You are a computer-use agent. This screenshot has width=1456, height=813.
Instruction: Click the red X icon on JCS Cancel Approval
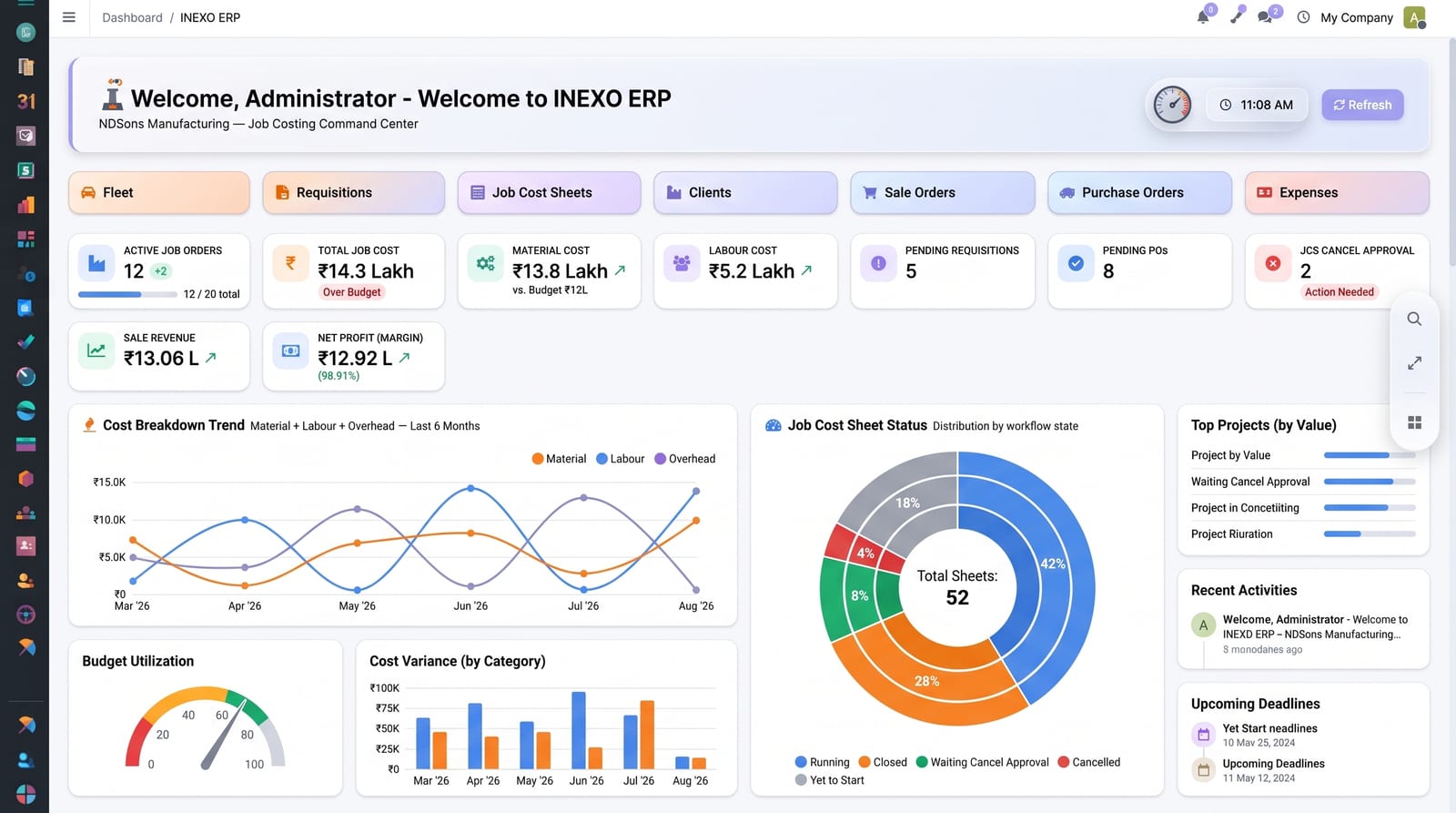1273,263
